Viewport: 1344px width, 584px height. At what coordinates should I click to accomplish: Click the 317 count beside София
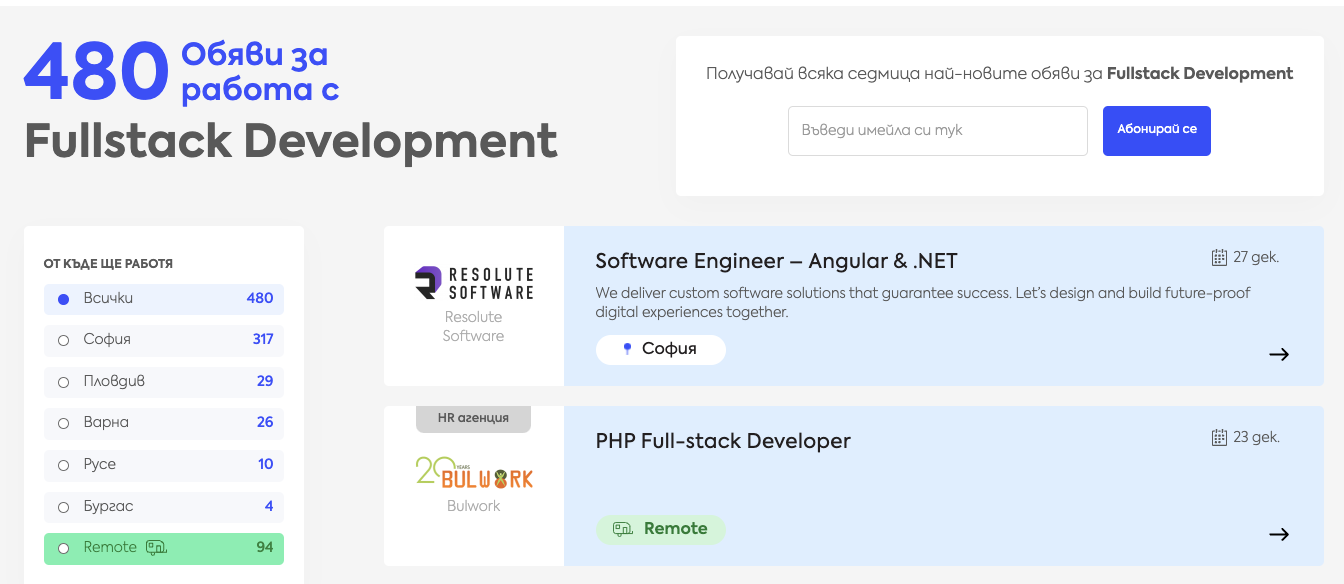(263, 339)
